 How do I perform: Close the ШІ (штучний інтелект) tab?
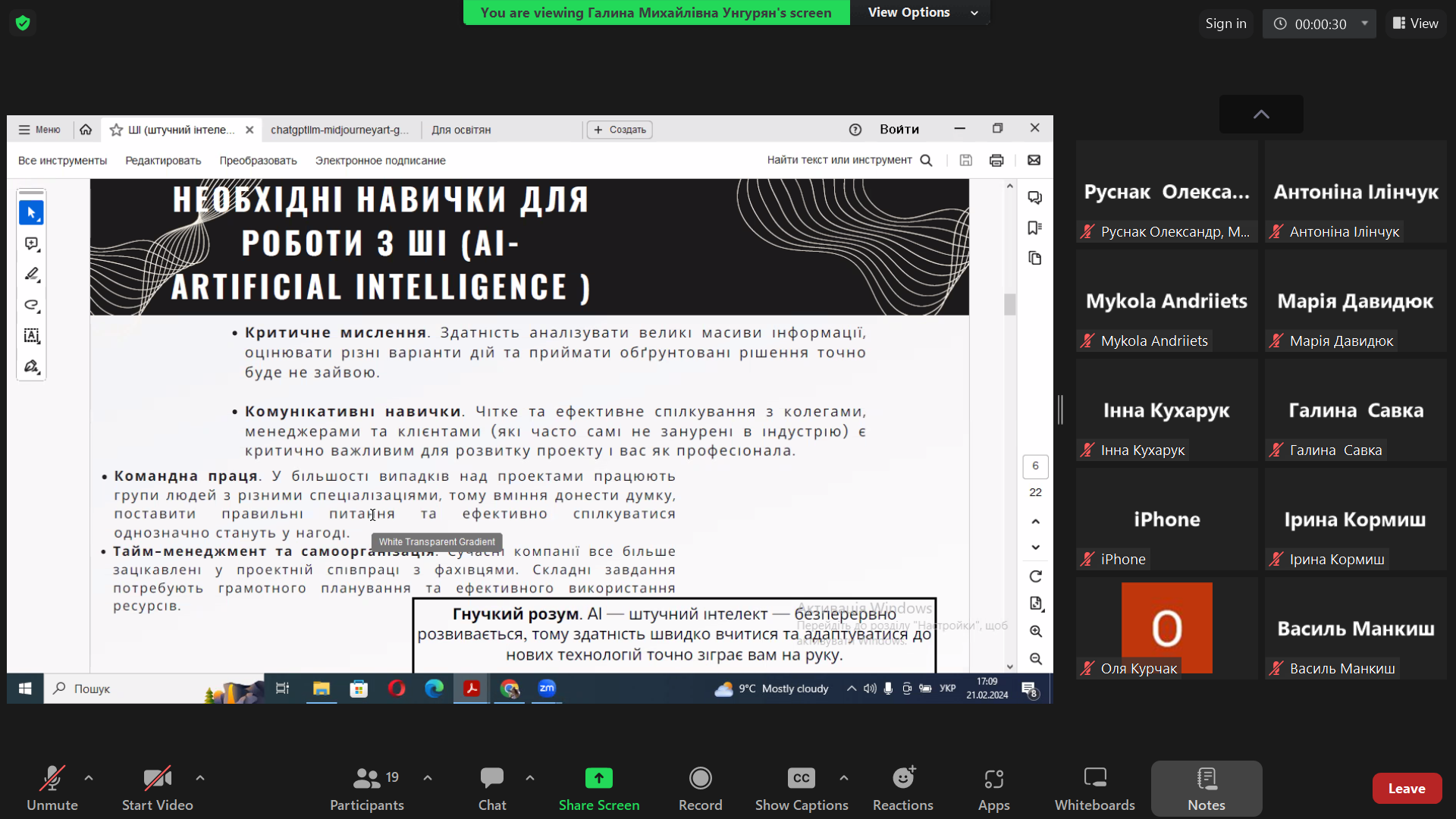pos(249,130)
